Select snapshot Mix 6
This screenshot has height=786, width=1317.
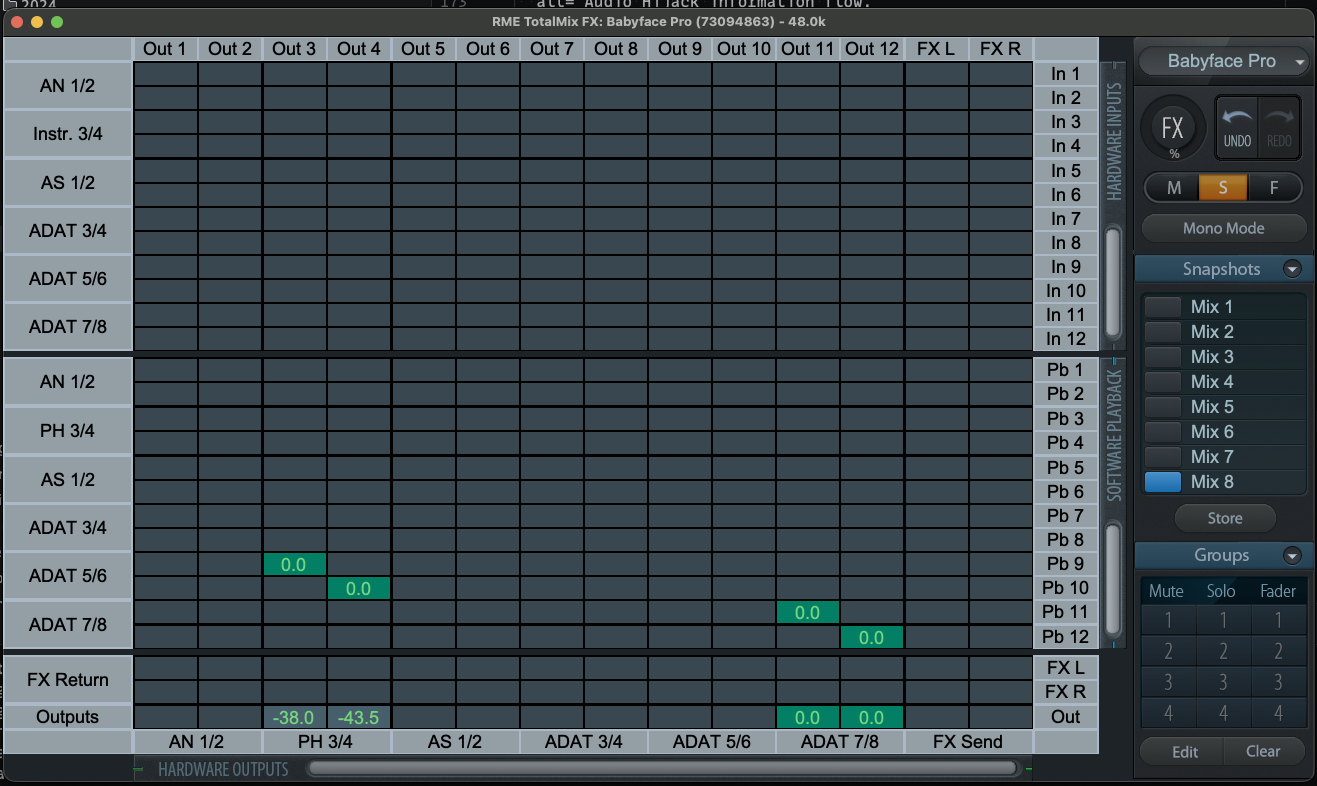click(1224, 432)
